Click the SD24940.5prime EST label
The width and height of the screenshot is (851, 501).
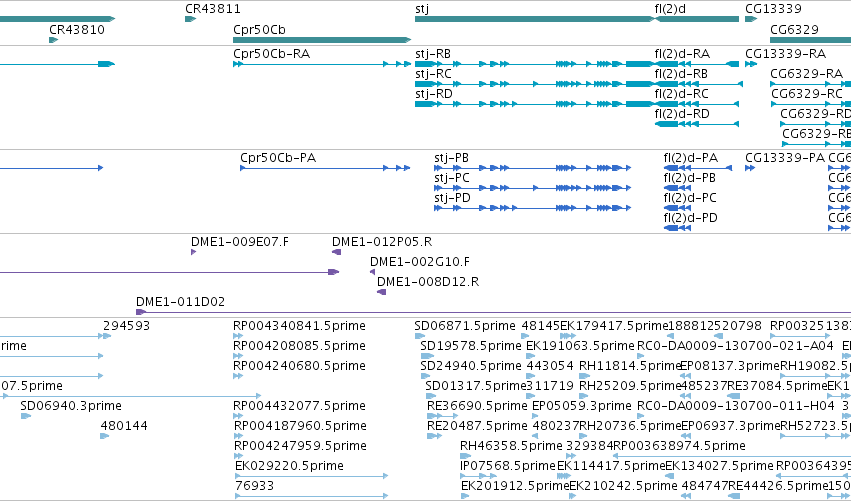pos(471,366)
